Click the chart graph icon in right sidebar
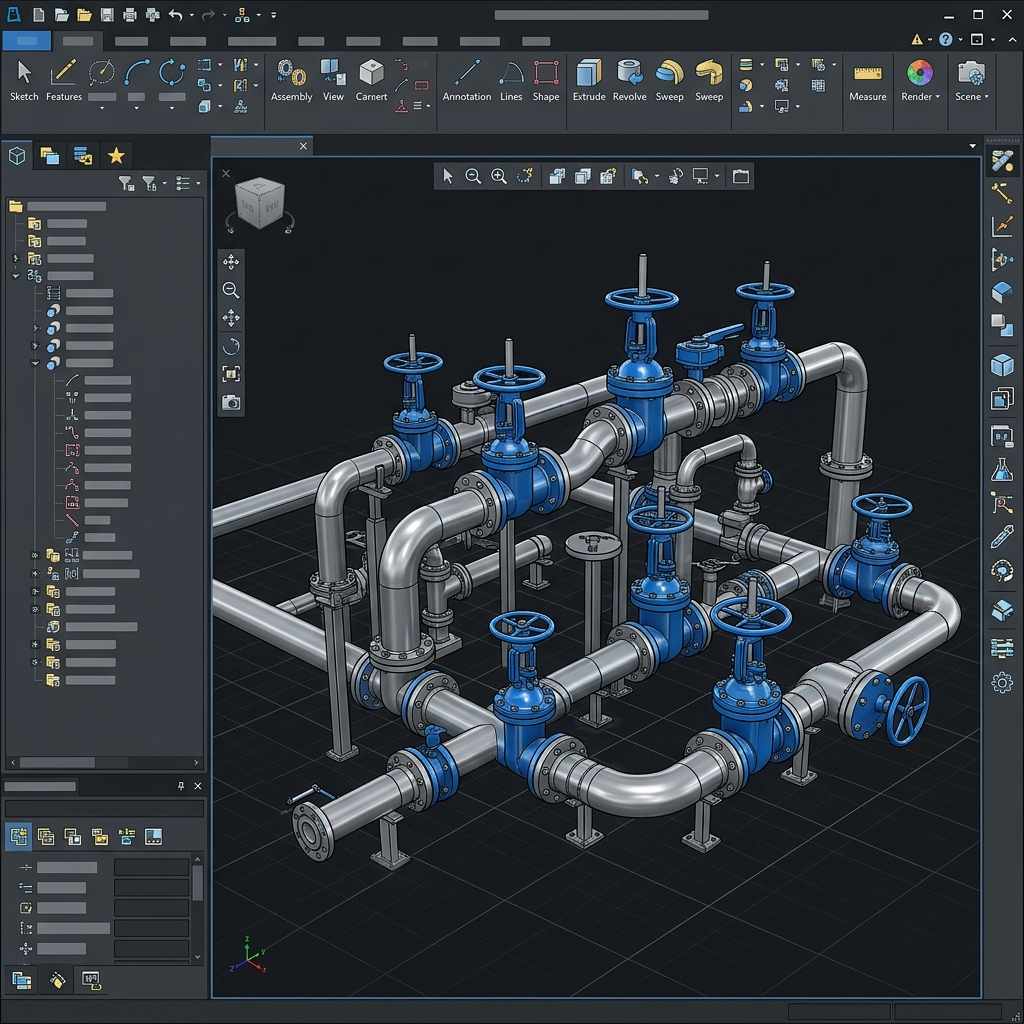Viewport: 1024px width, 1024px height. tap(1002, 227)
